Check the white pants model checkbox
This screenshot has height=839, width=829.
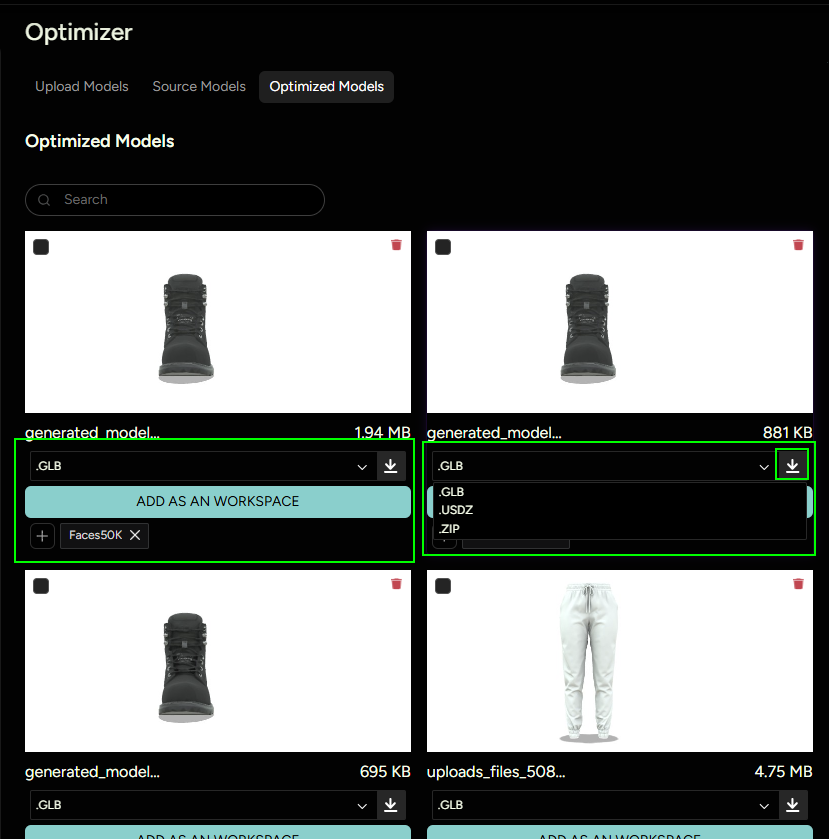443,586
